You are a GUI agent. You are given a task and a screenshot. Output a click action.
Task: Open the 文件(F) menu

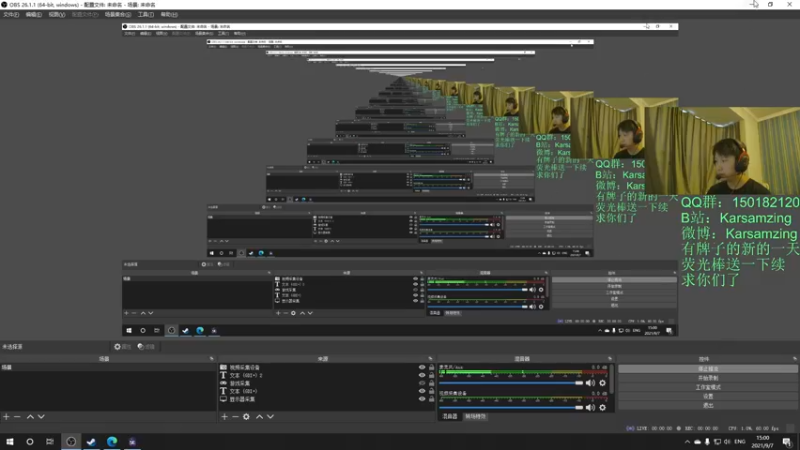click(11, 15)
